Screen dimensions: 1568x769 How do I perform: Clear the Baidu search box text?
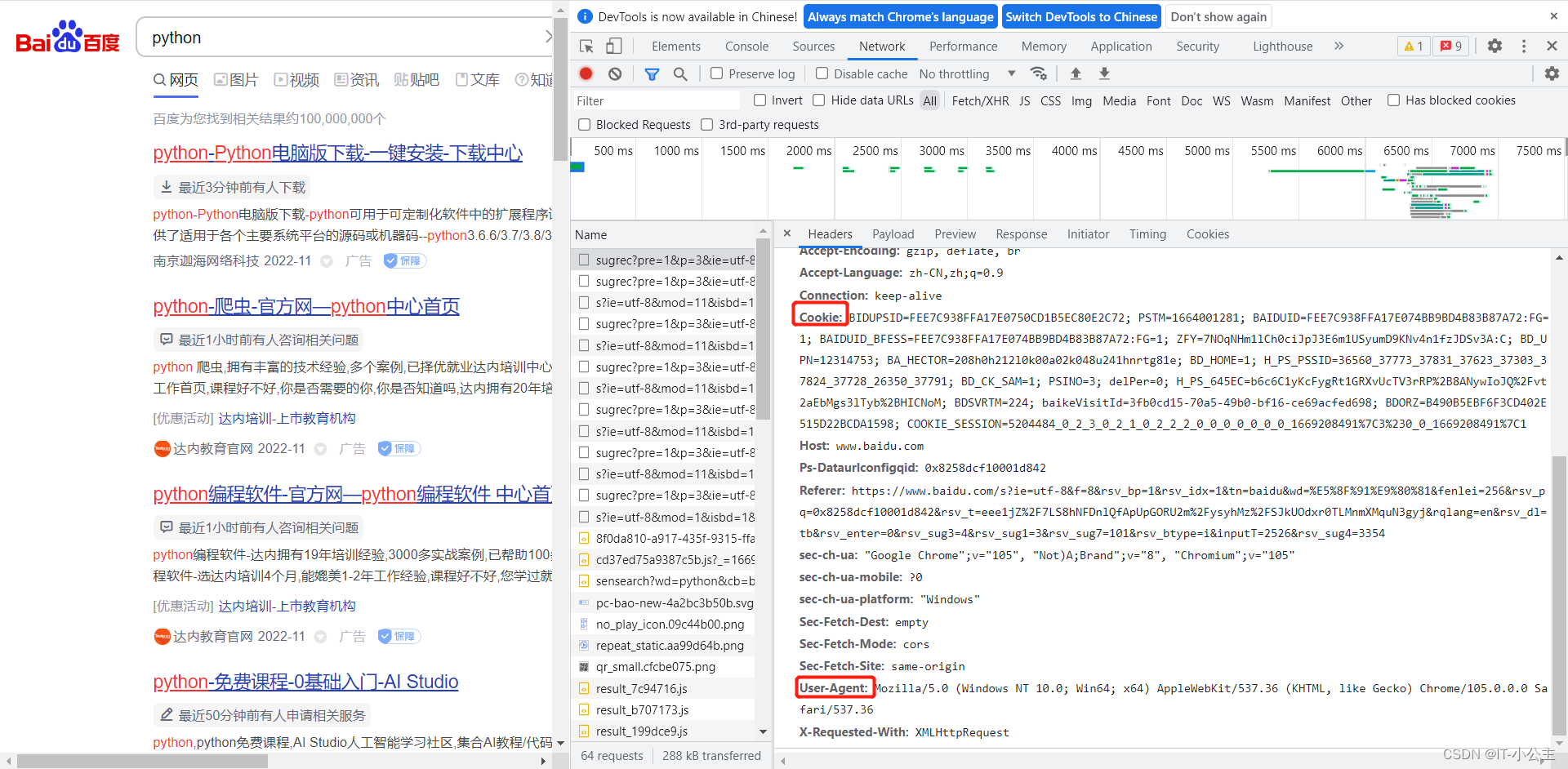(549, 37)
